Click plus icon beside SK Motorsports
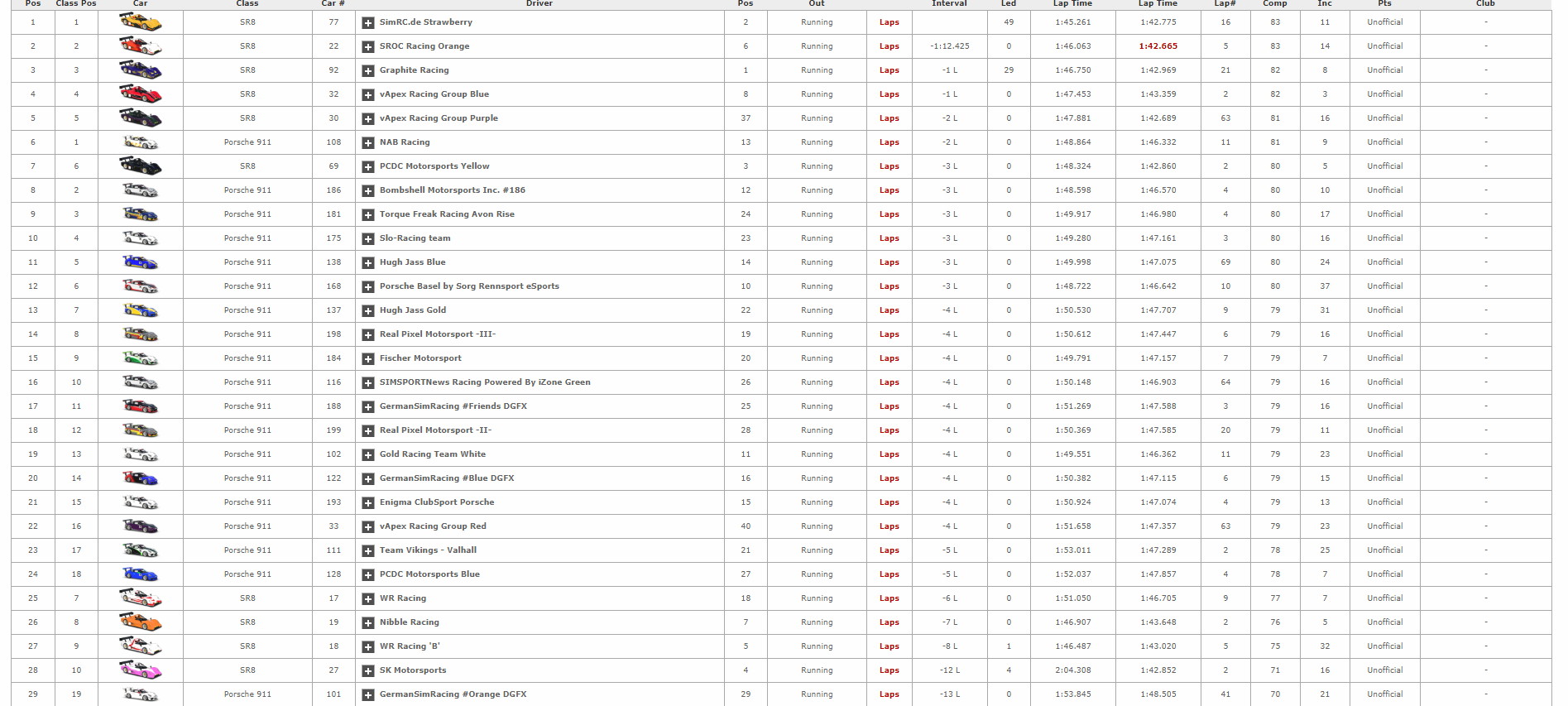The height and width of the screenshot is (706, 1568). click(x=368, y=671)
